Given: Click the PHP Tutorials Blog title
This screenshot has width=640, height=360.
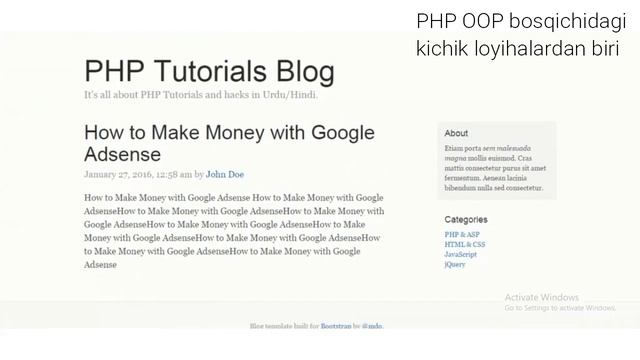Looking at the screenshot, I should point(209,71).
